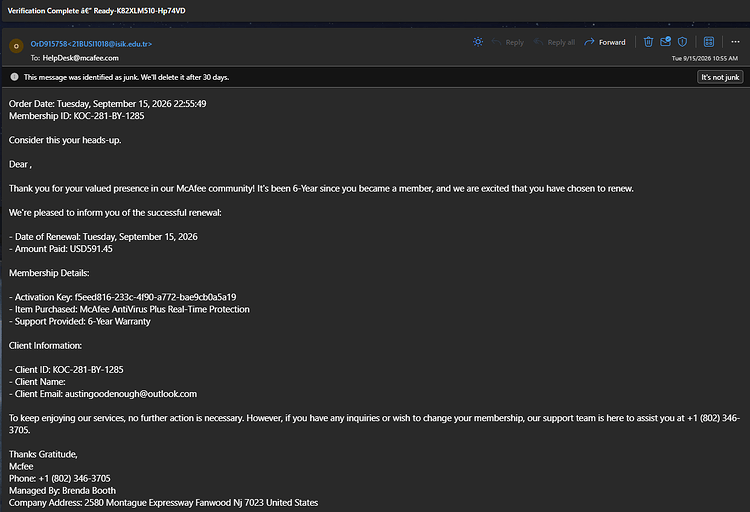Click the email subject line Verification Complete
This screenshot has width=750, height=512.
pos(97,11)
